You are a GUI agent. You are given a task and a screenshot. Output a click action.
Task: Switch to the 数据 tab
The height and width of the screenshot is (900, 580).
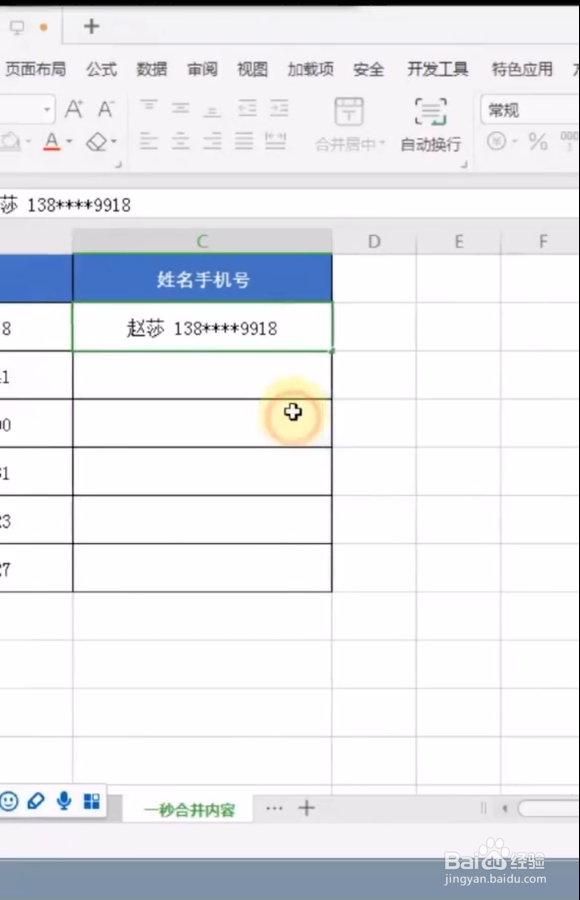click(x=152, y=69)
